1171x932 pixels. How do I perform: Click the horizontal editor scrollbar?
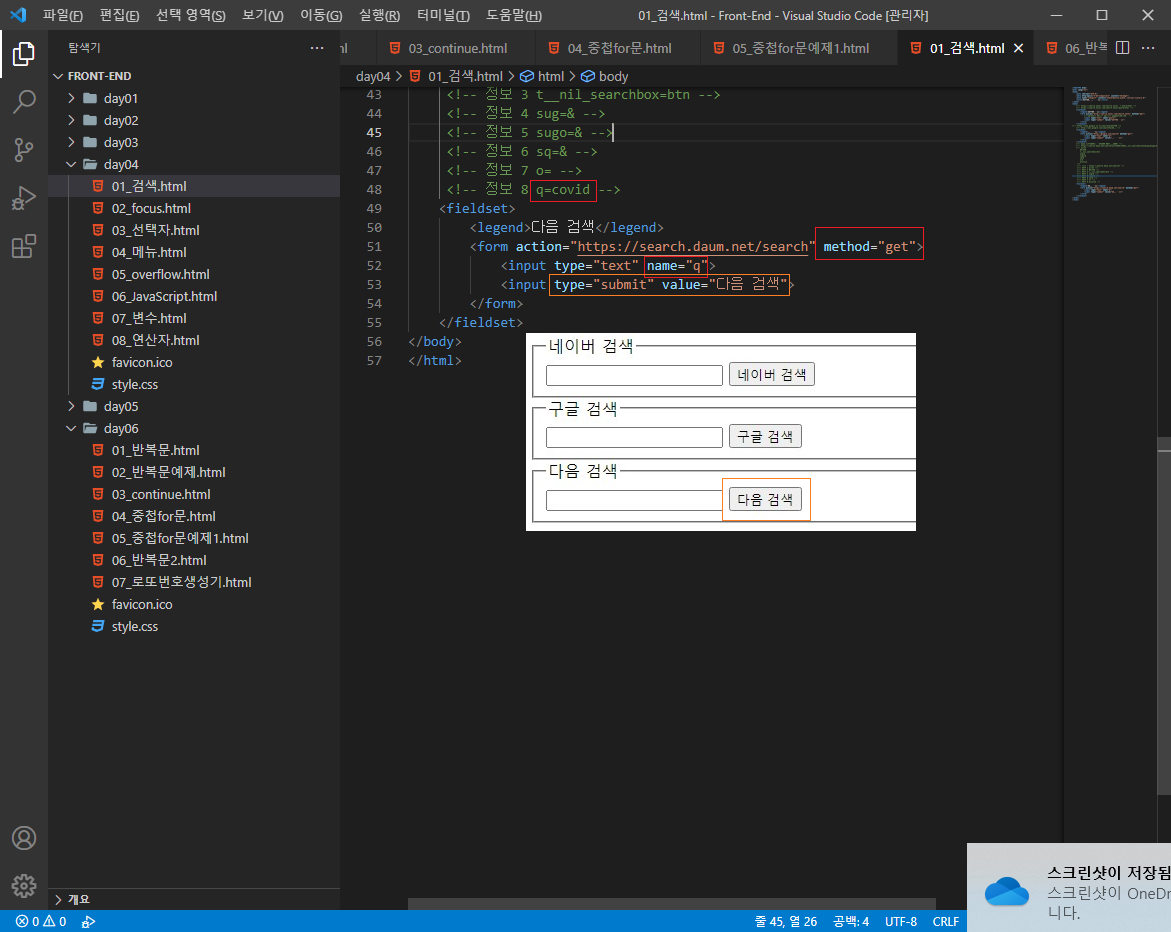[671, 904]
